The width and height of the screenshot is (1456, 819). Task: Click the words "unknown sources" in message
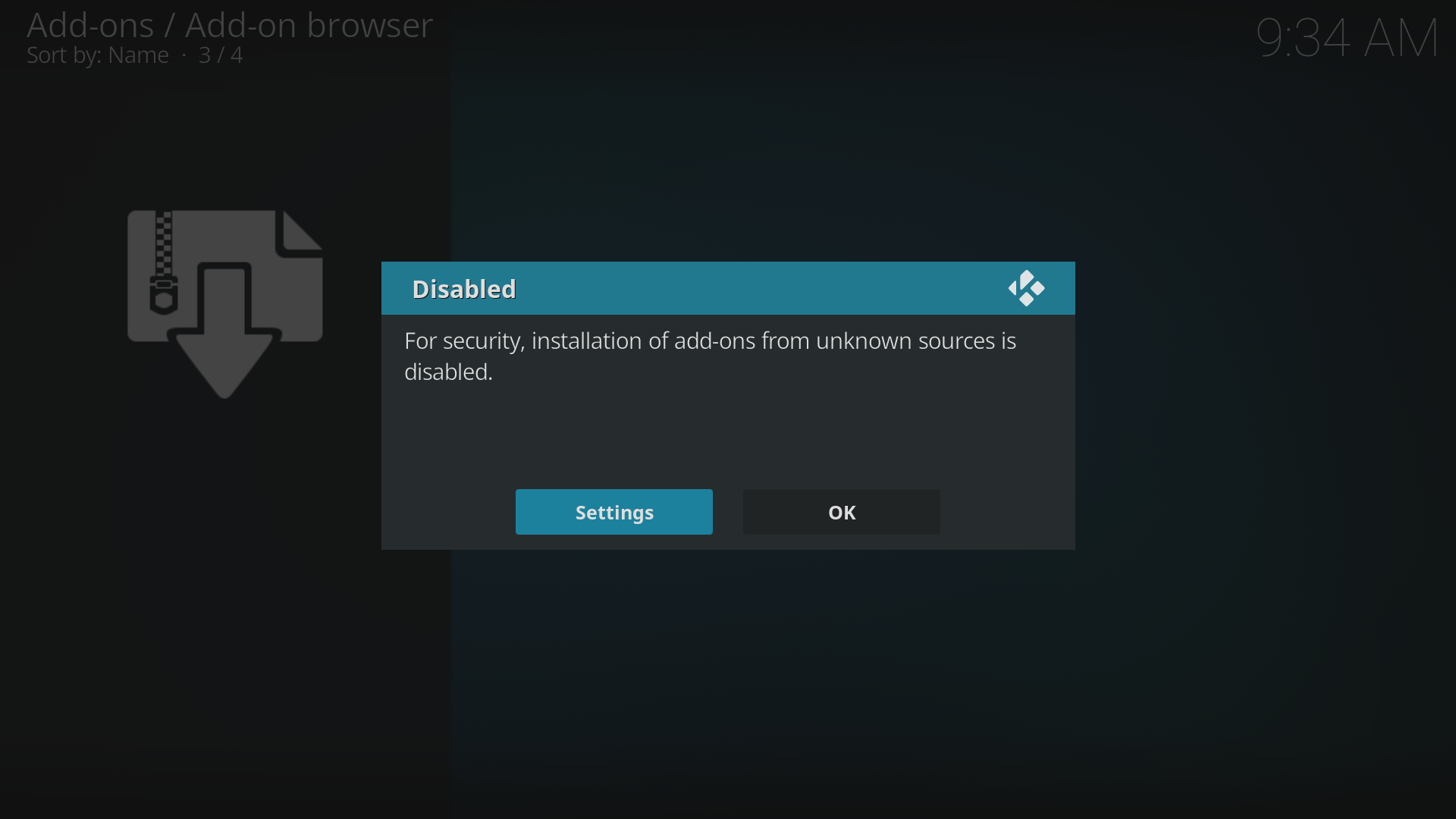pos(864,341)
